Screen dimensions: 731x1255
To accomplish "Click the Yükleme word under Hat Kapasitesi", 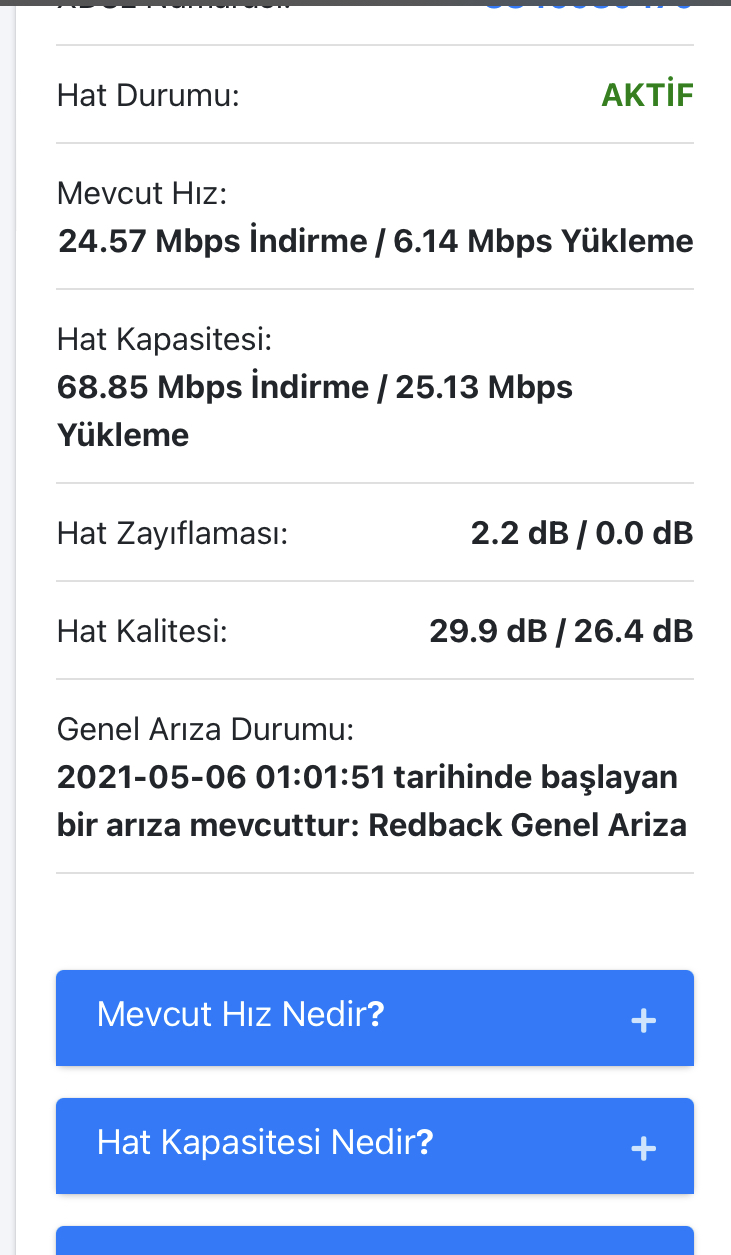I will tap(123, 435).
